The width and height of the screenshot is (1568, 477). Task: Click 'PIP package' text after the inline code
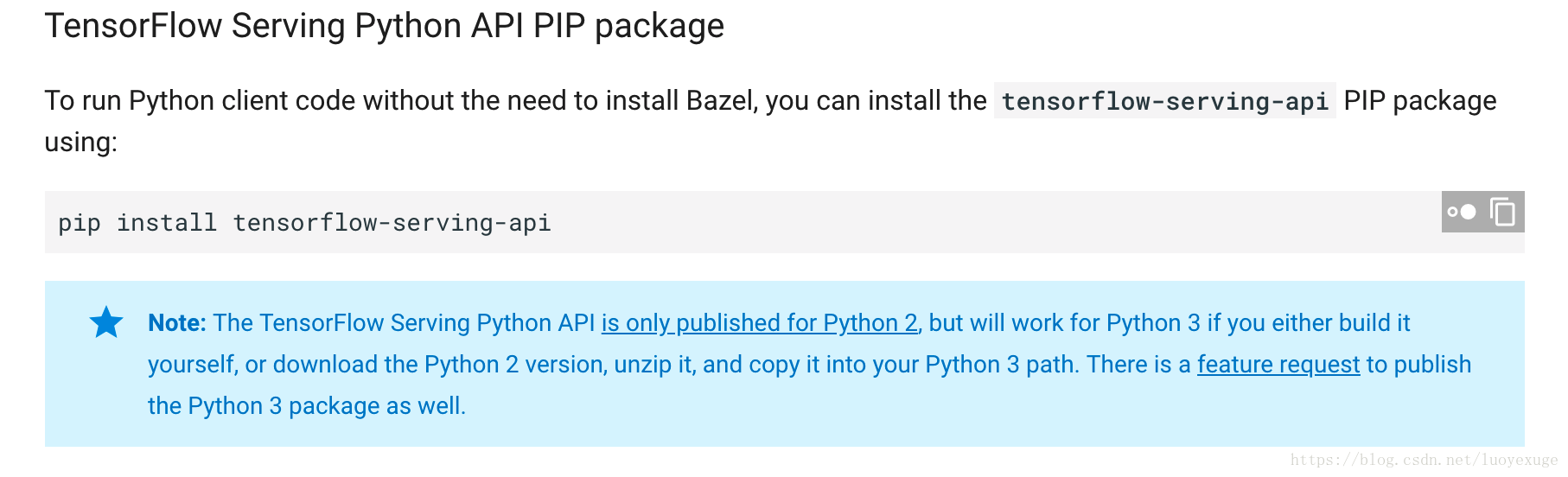1420,100
